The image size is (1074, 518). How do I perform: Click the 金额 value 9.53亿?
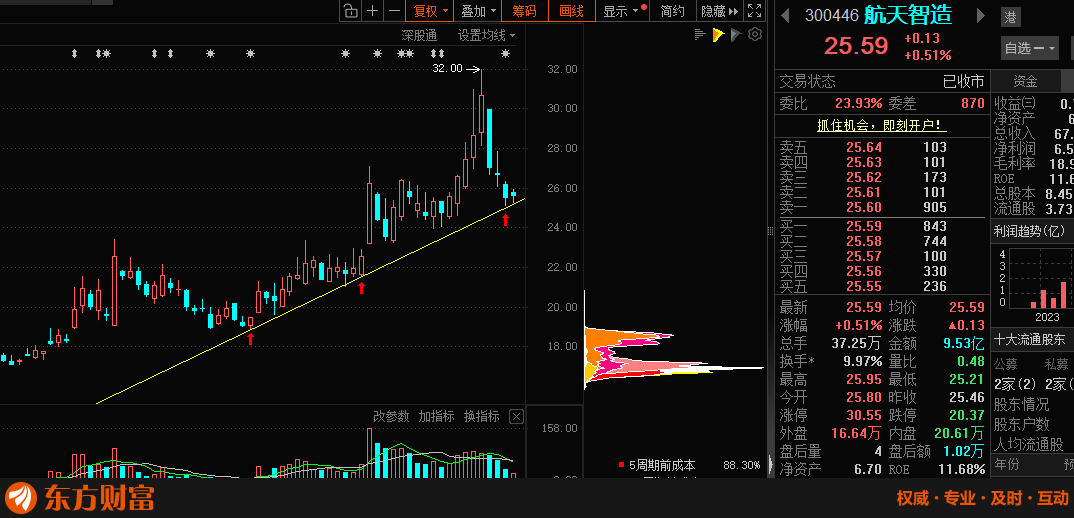click(965, 343)
